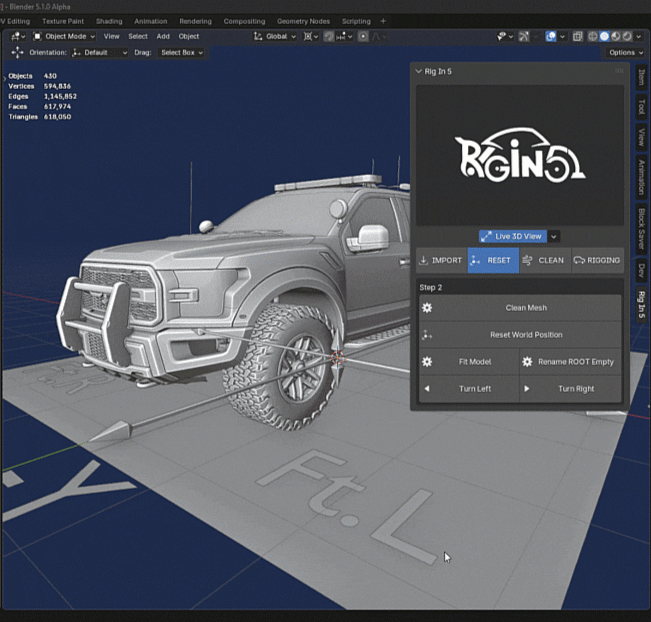Click the 3D cursor at the wheel
Screen dimensions: 651x622
(337, 358)
